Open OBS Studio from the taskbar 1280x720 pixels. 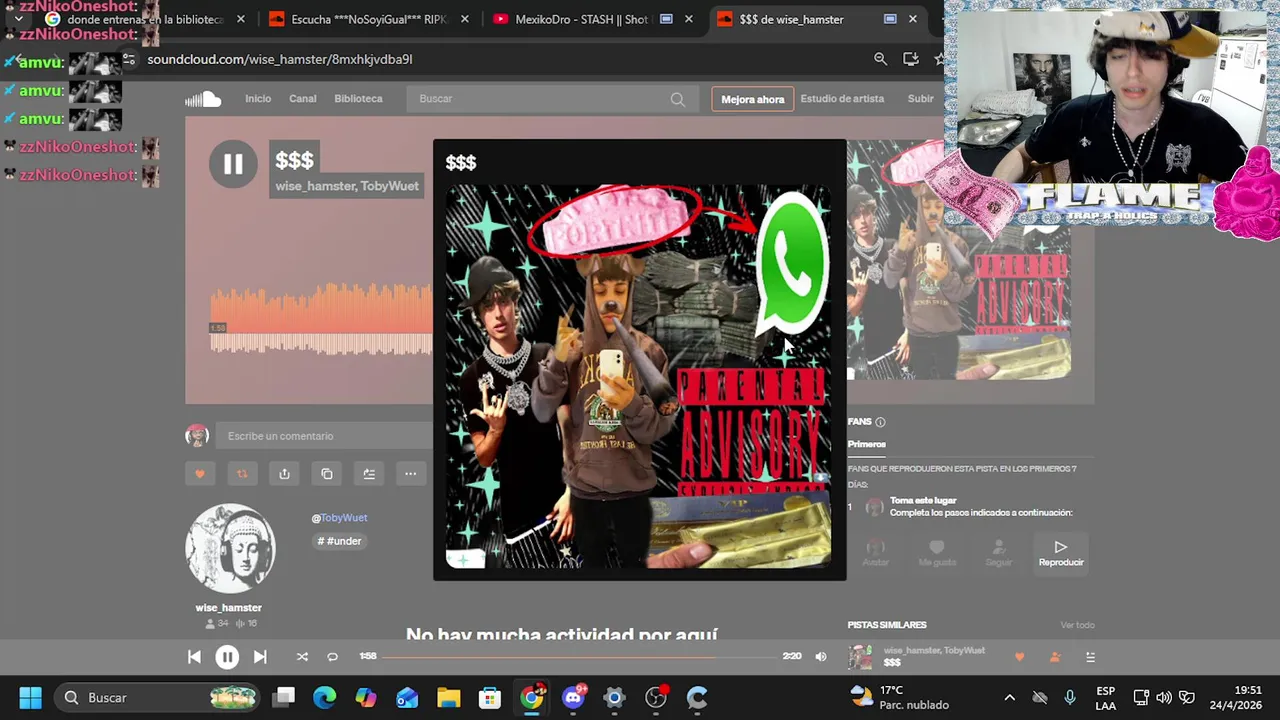coord(655,697)
